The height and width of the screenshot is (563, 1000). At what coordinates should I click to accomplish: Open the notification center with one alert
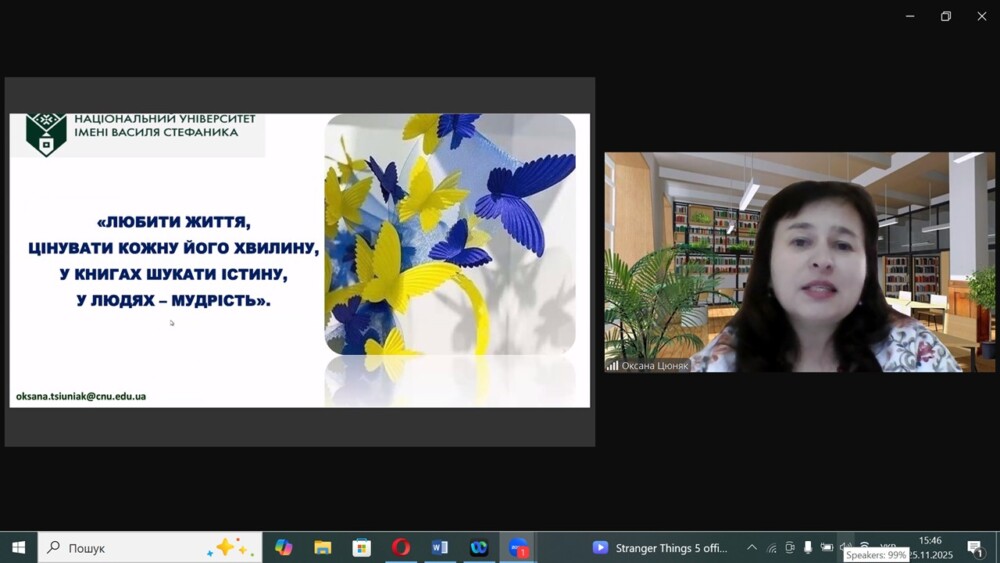click(975, 547)
